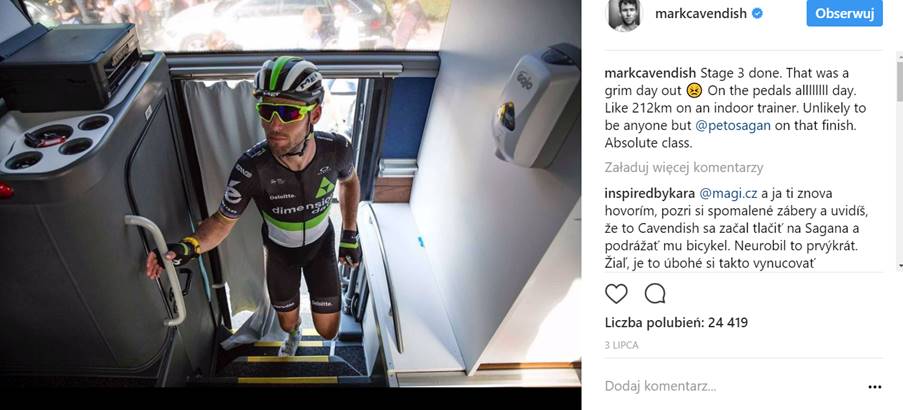Open the three-dot more options menu

(x=874, y=387)
